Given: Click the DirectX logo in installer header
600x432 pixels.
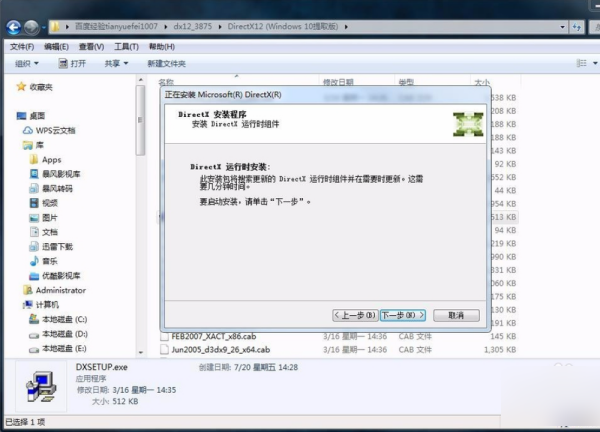Looking at the screenshot, I should tap(468, 124).
